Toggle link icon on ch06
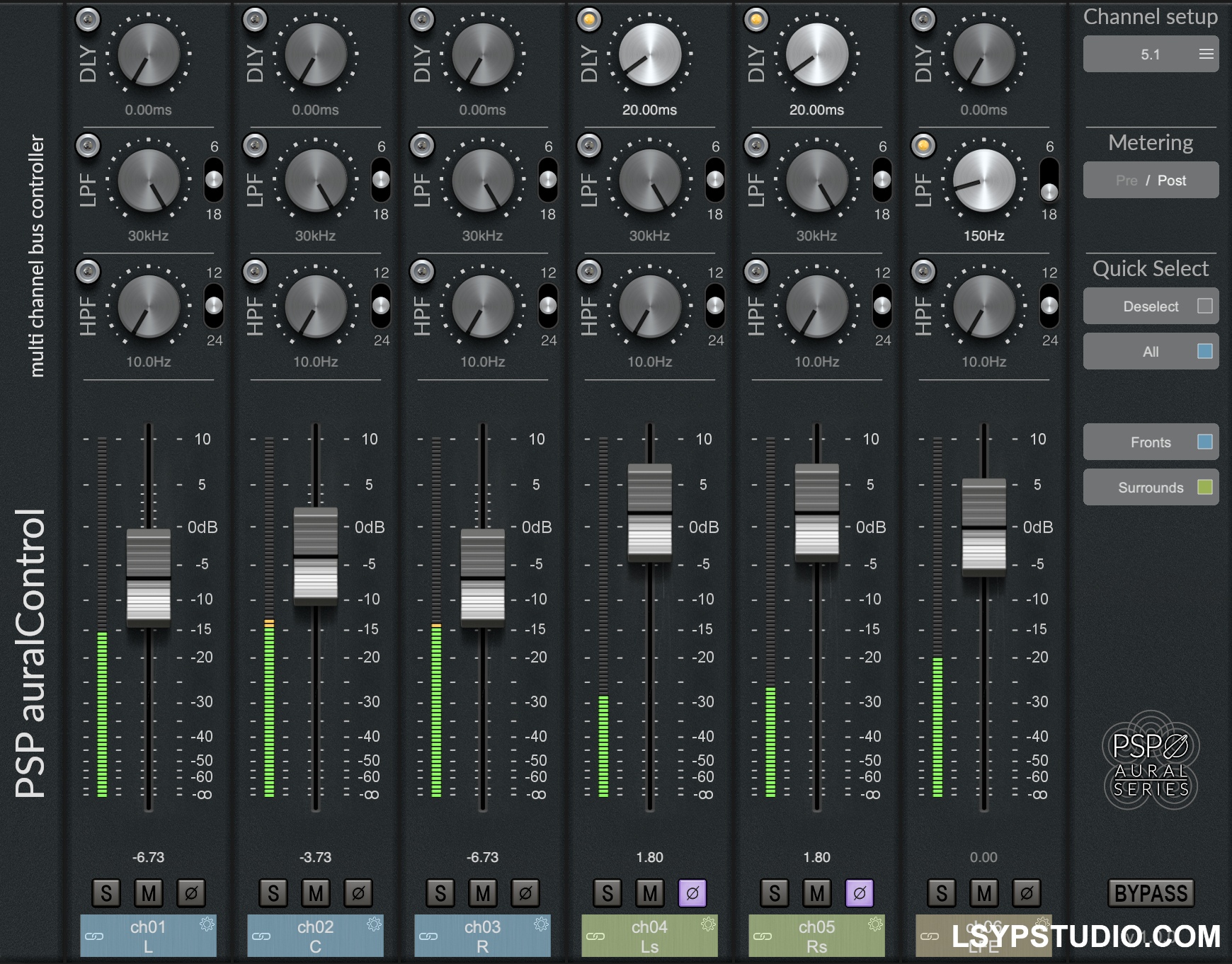The width and height of the screenshot is (1232, 964). tap(930, 936)
